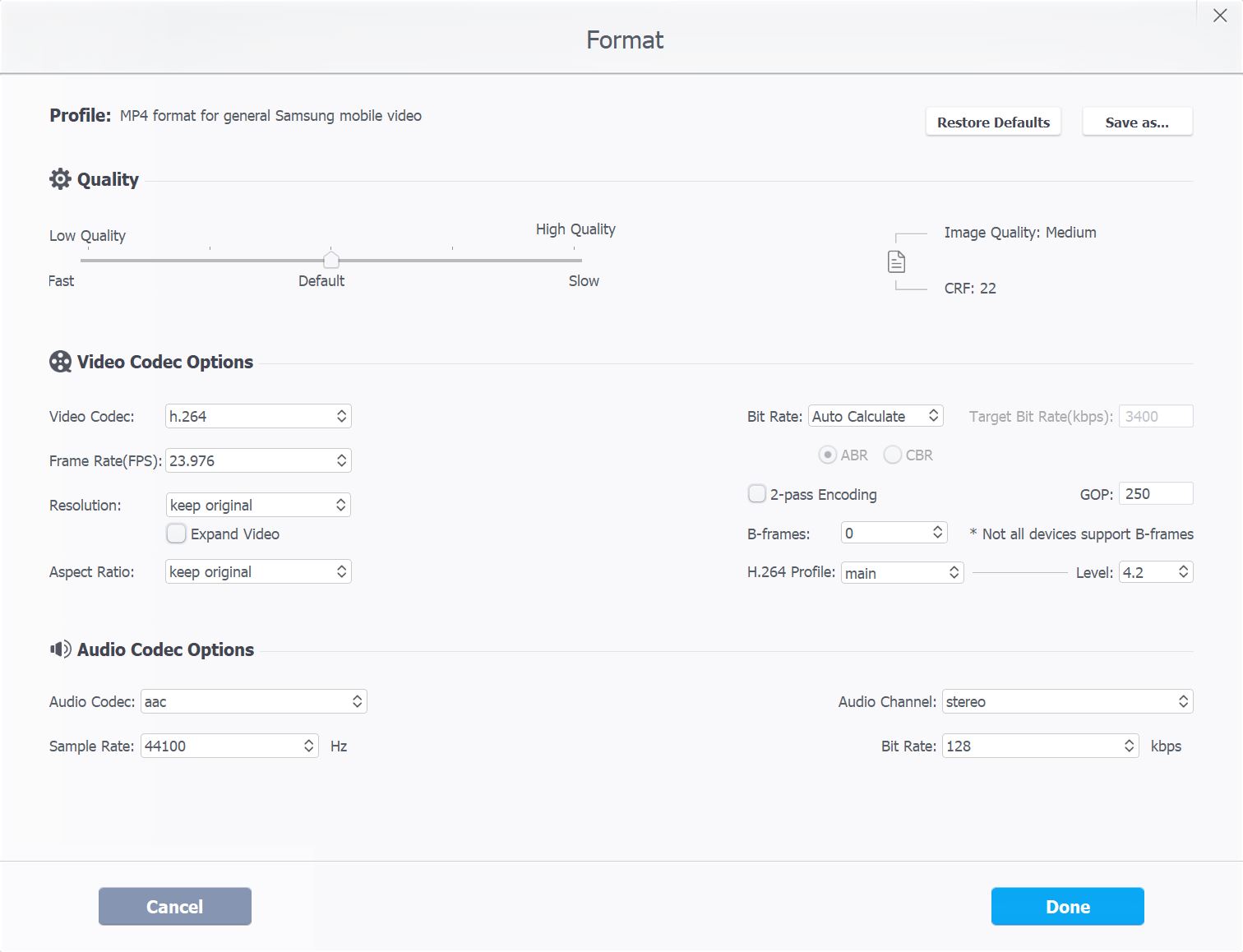Click the profile description 'MP4 format for general Samsung mobile video'

pyautogui.click(x=270, y=116)
